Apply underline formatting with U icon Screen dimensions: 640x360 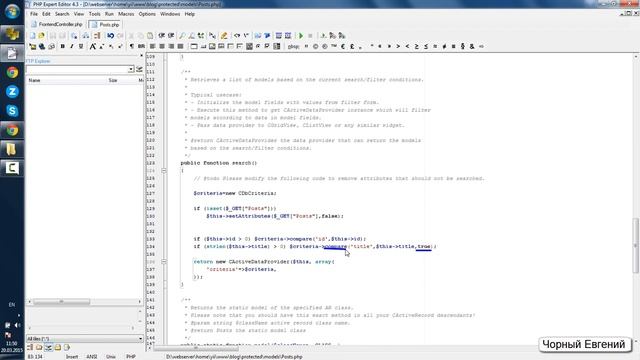(x=81, y=47)
